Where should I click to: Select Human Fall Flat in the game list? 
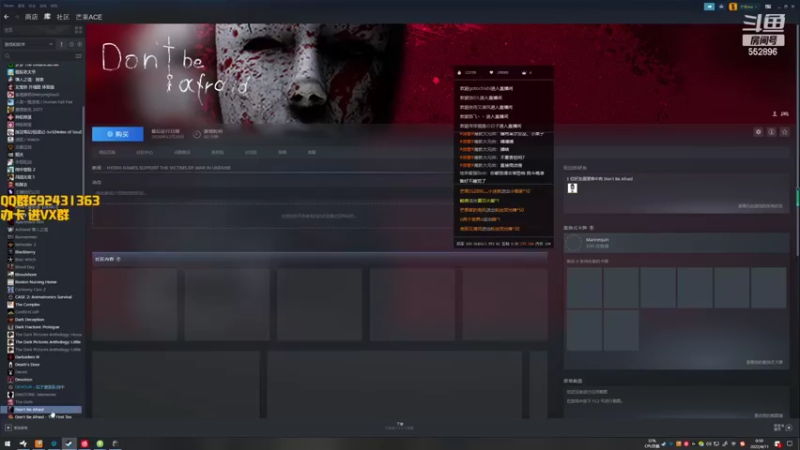(43, 102)
